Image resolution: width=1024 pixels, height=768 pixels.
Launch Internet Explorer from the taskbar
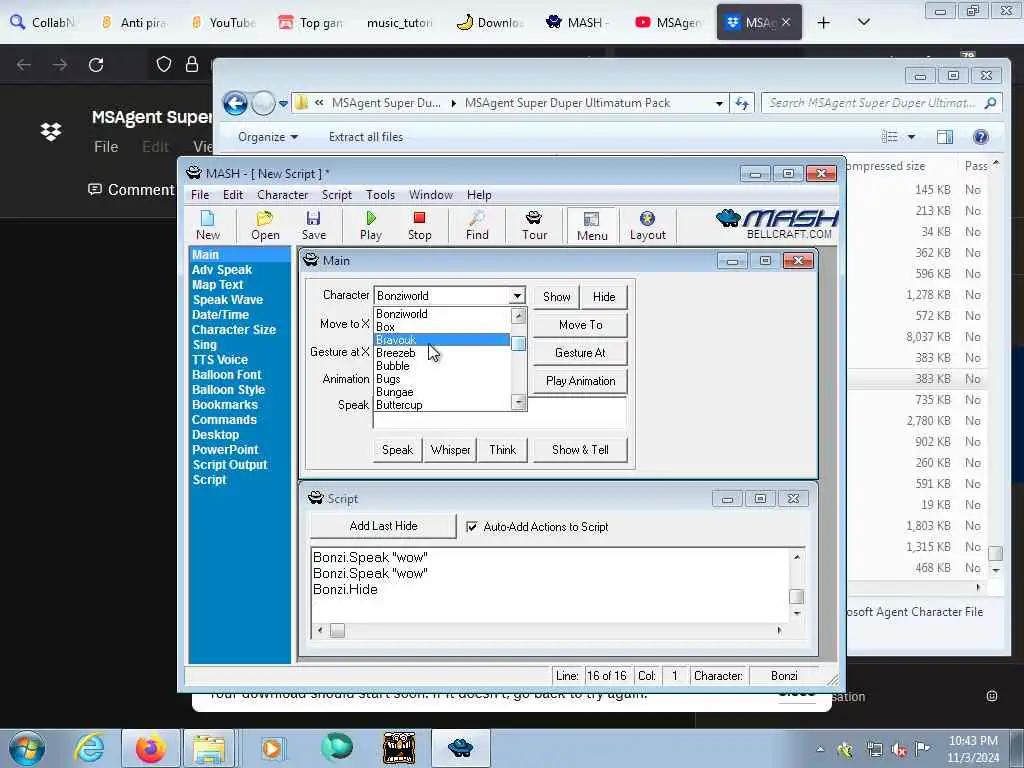pos(89,748)
